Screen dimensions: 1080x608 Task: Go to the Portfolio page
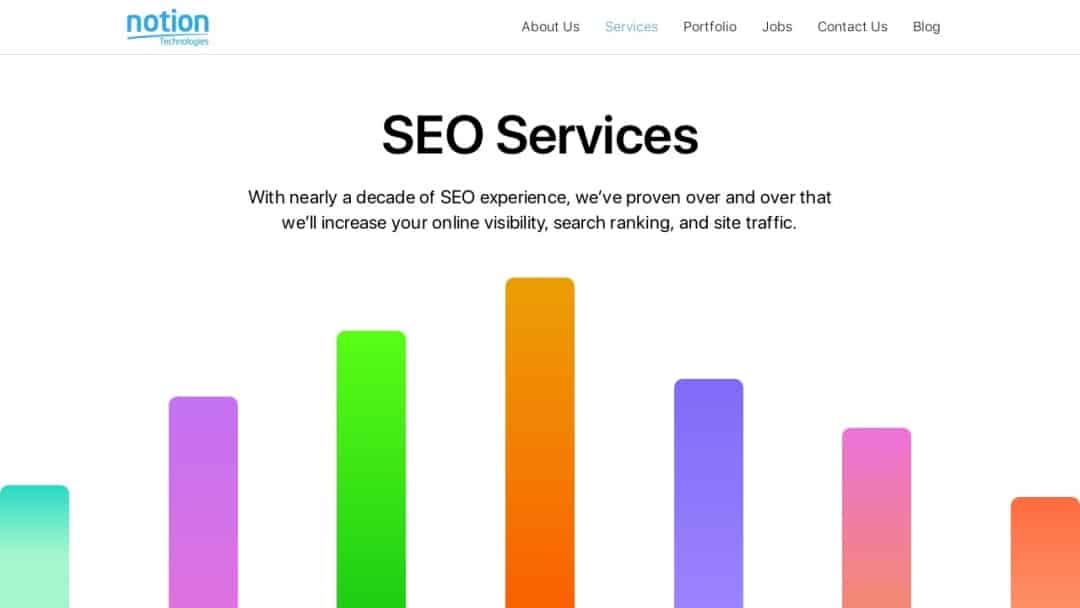(710, 27)
